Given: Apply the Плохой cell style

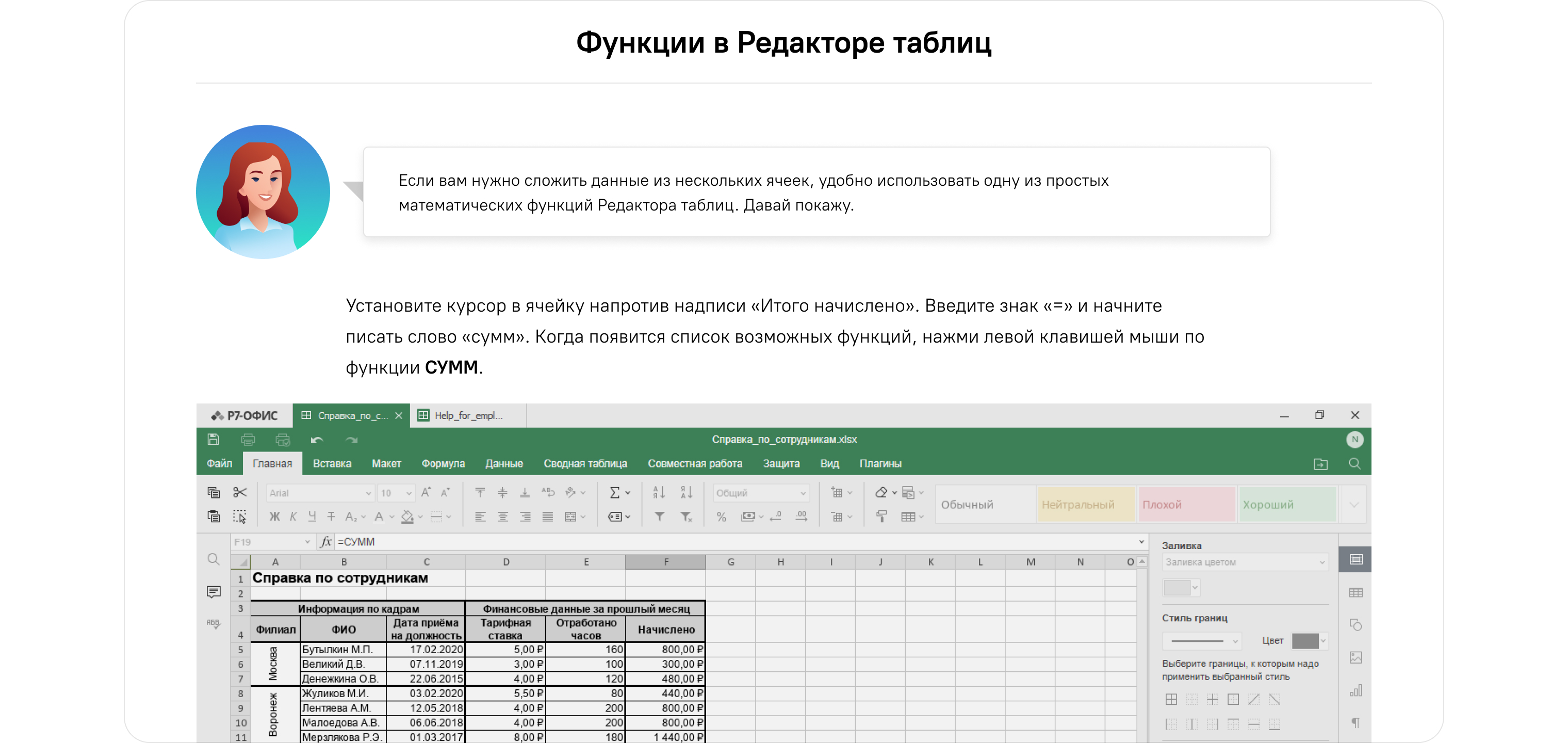Looking at the screenshot, I should point(1186,504).
